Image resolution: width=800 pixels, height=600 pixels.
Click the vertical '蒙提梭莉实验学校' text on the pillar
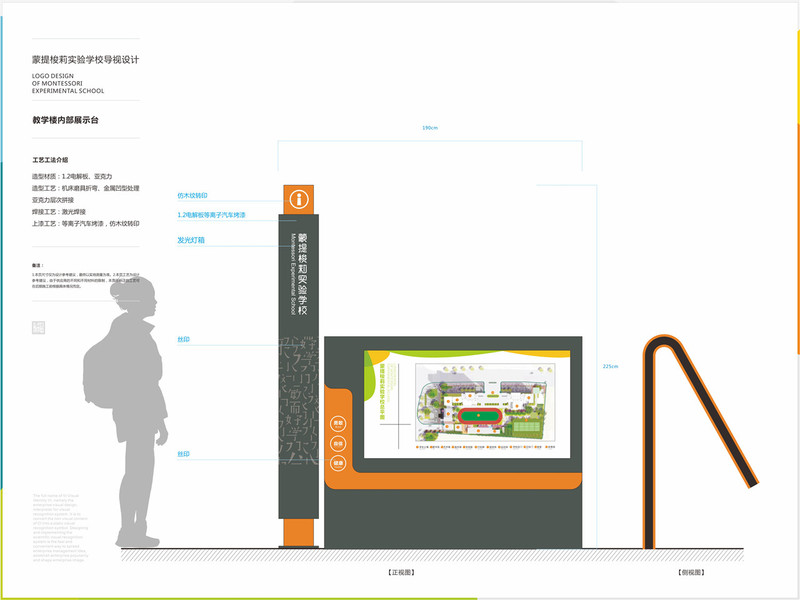tap(303, 274)
